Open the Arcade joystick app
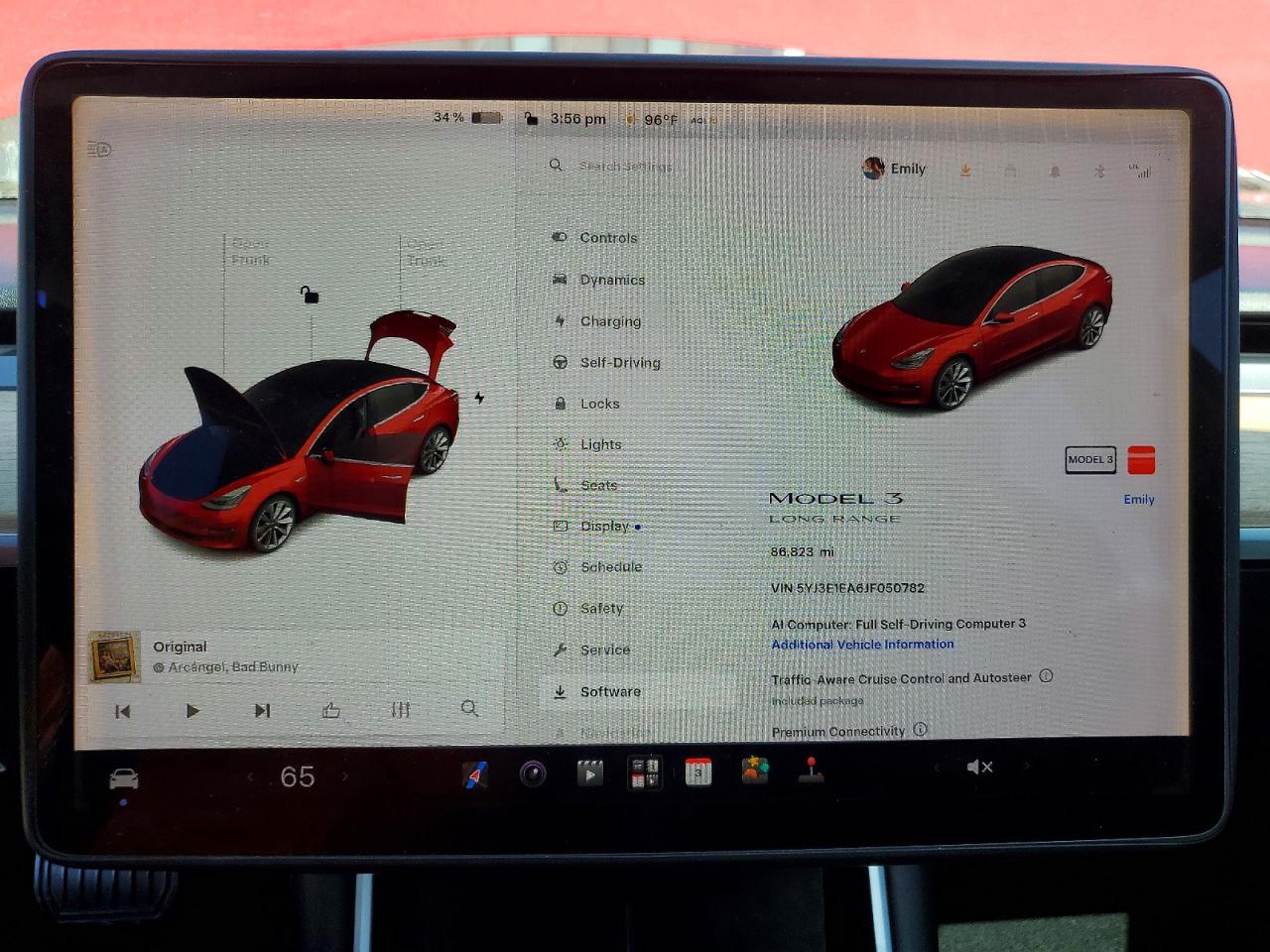The image size is (1270, 952). pos(812,770)
